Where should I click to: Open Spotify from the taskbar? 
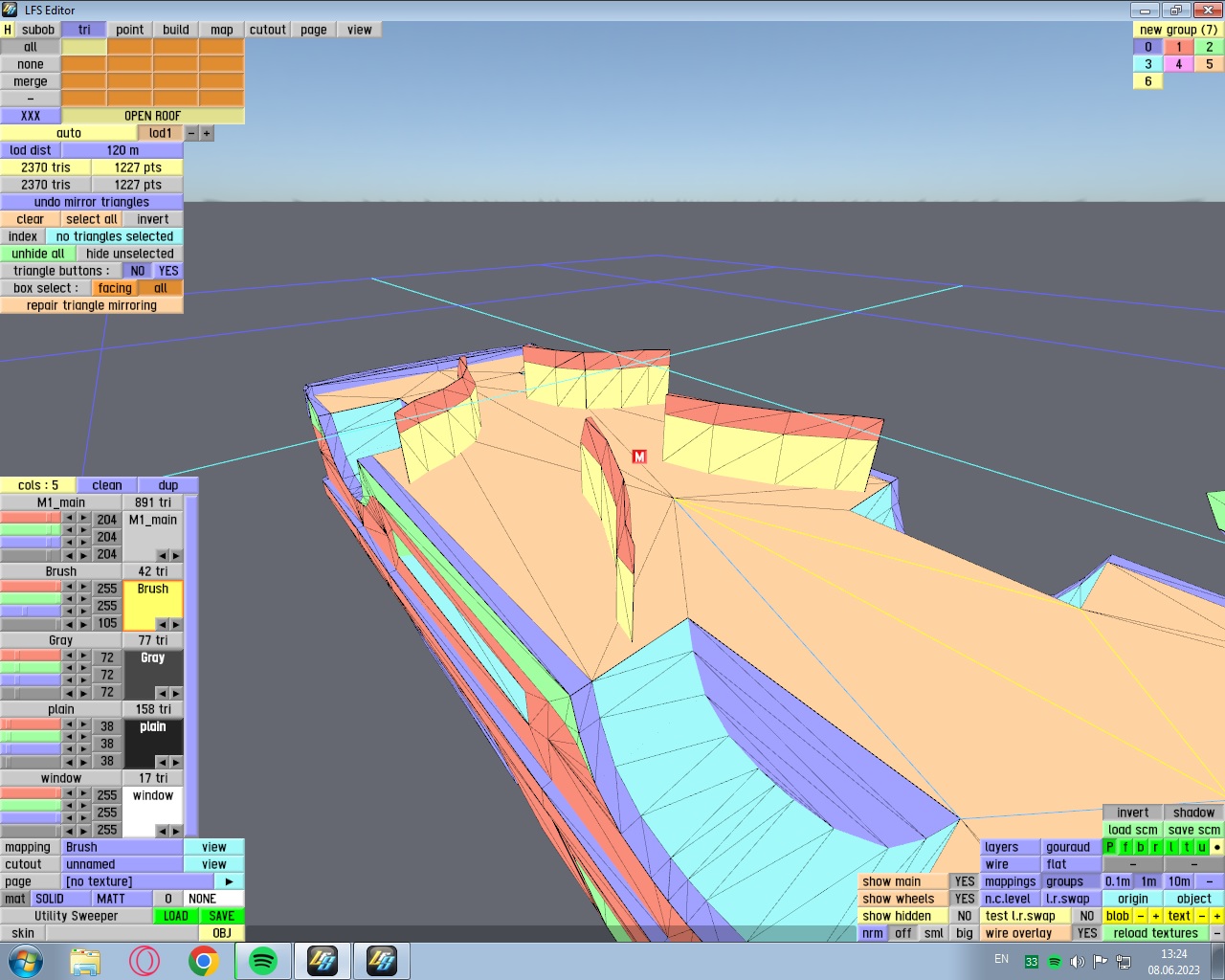point(262,961)
